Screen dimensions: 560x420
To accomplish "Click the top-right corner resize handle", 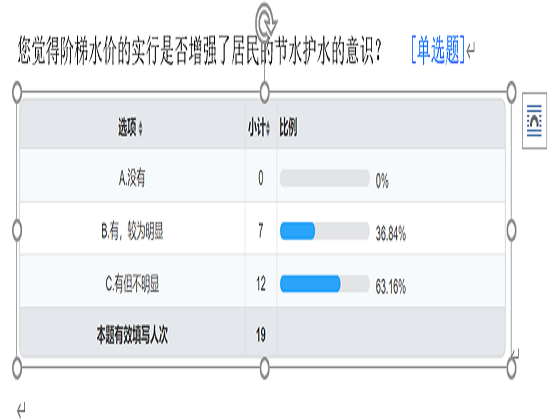I will coord(511,92).
